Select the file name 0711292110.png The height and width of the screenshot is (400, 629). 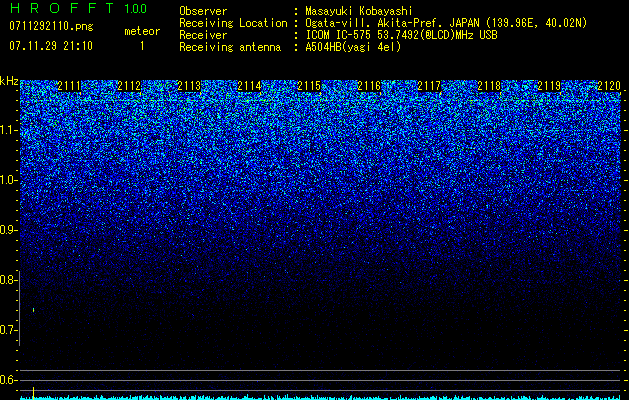[x=51, y=27]
